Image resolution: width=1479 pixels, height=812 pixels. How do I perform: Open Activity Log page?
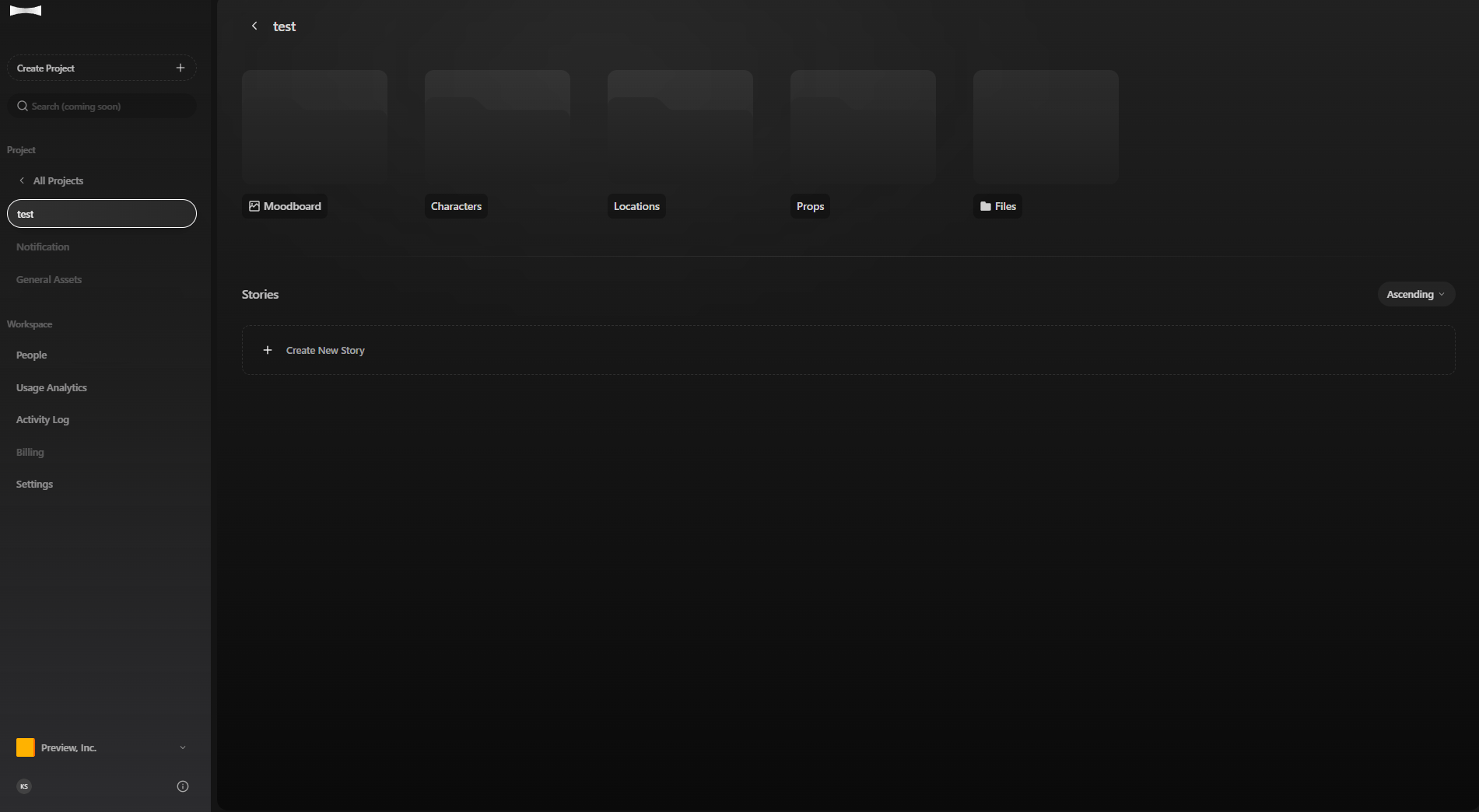point(43,419)
